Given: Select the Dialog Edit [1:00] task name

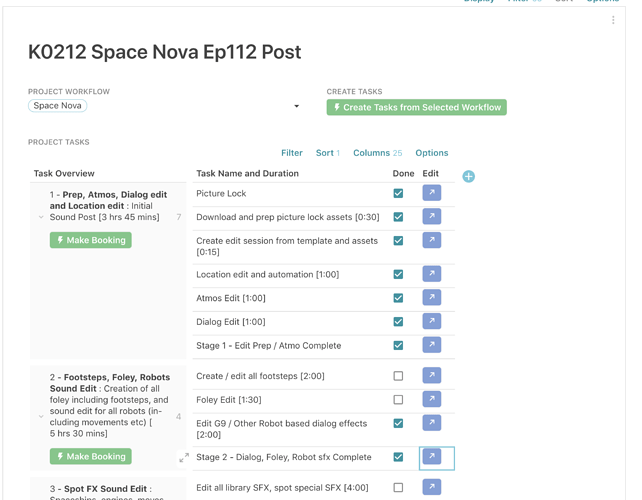Looking at the screenshot, I should coord(231,322).
